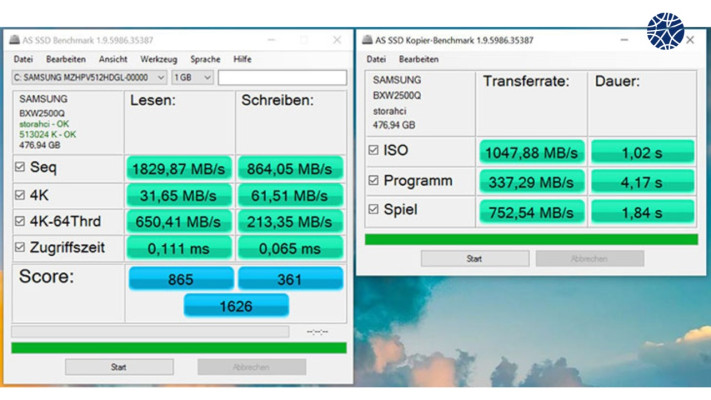Click the grey progress bar above the green one
The height and width of the screenshot is (400, 711).
tap(150, 332)
